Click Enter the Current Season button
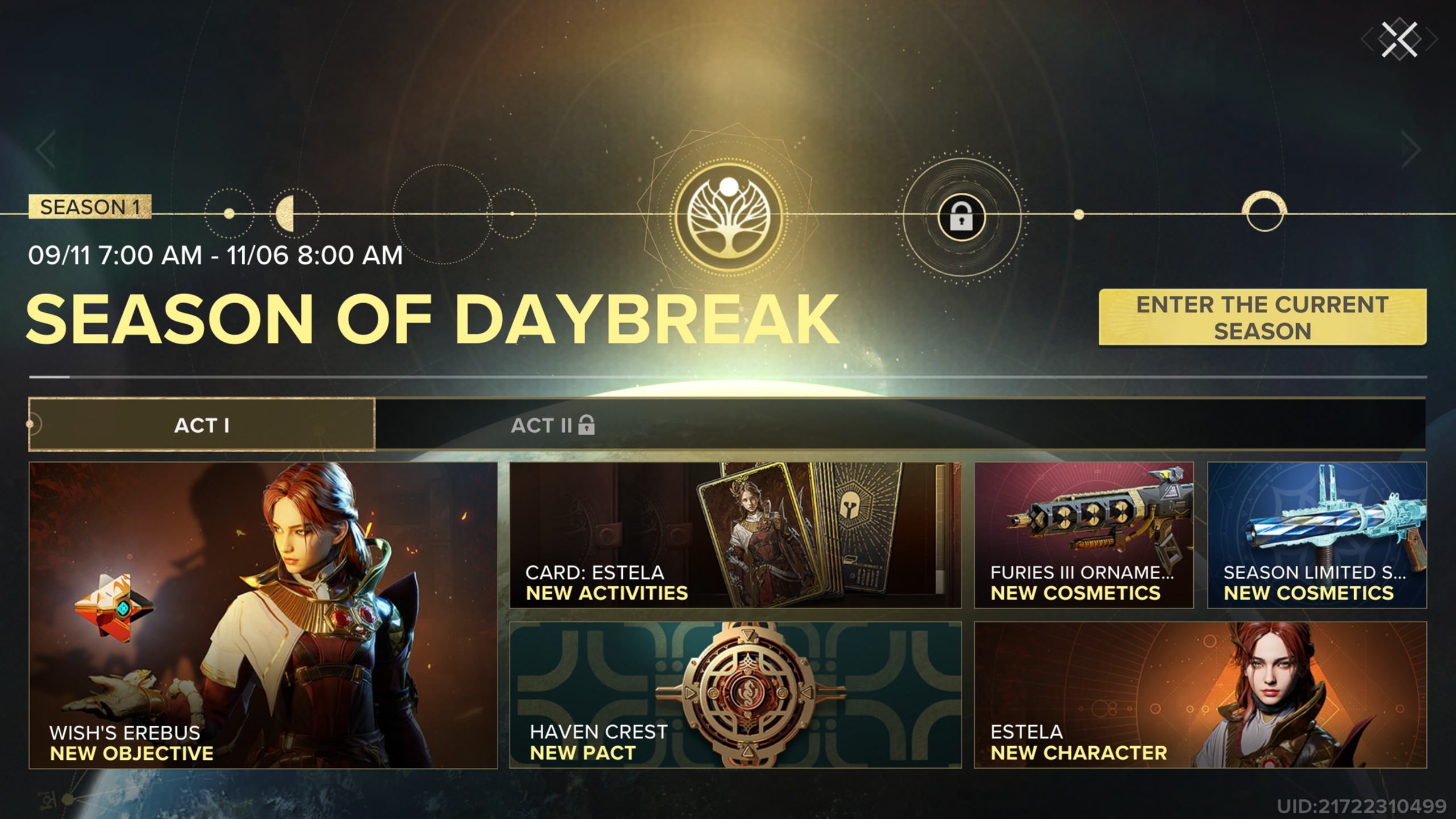The width and height of the screenshot is (1456, 819). (x=1263, y=317)
